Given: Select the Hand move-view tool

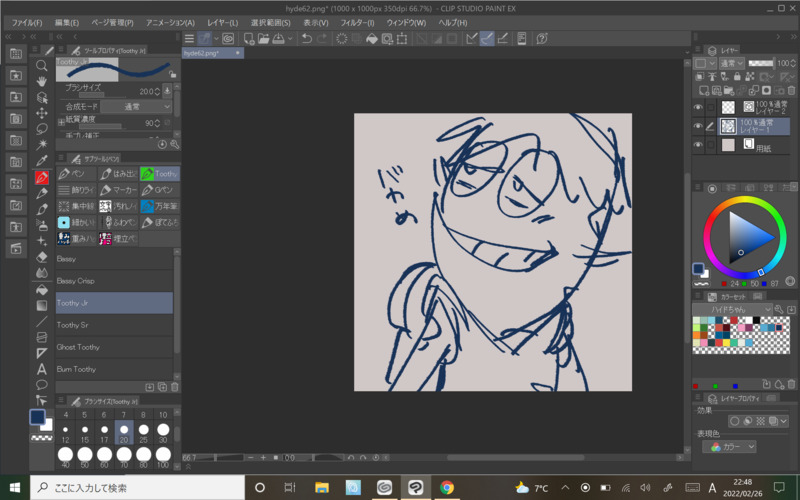Looking at the screenshot, I should point(42,81).
